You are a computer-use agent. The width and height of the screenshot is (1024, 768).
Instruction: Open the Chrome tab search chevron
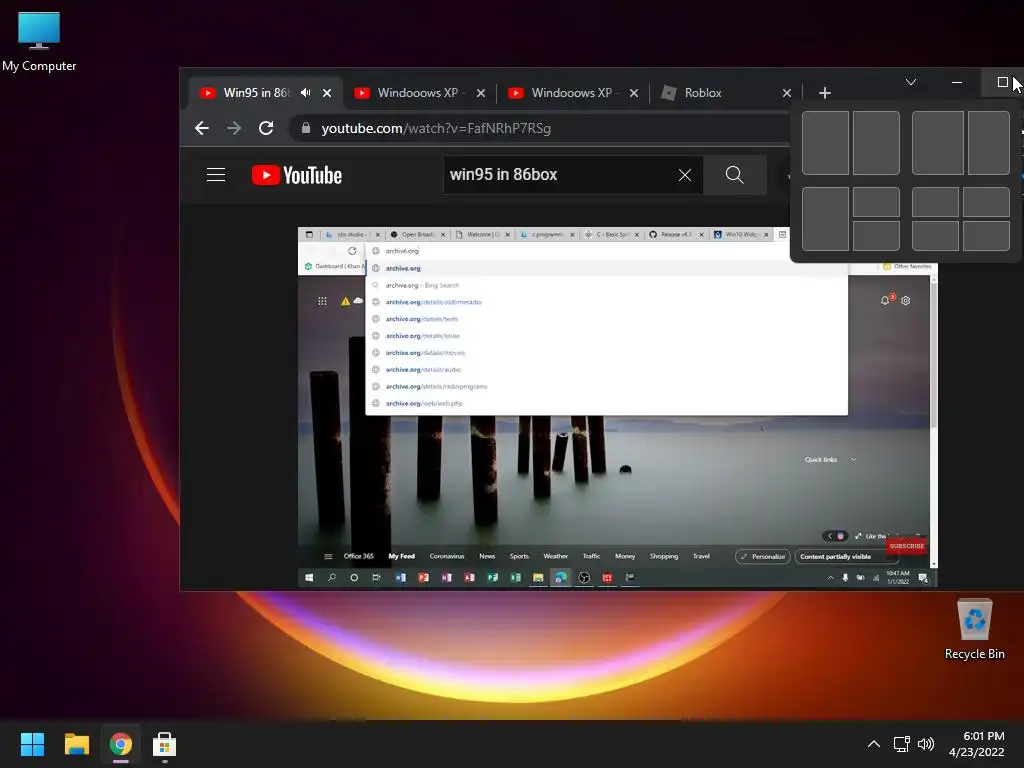[x=911, y=82]
